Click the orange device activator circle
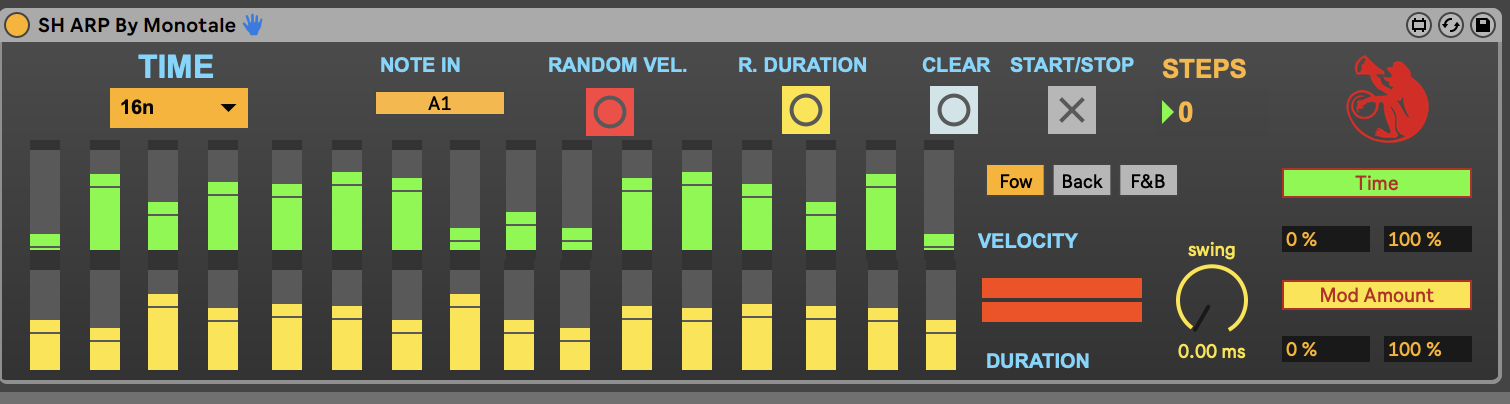The width and height of the screenshot is (1510, 404). tap(17, 25)
